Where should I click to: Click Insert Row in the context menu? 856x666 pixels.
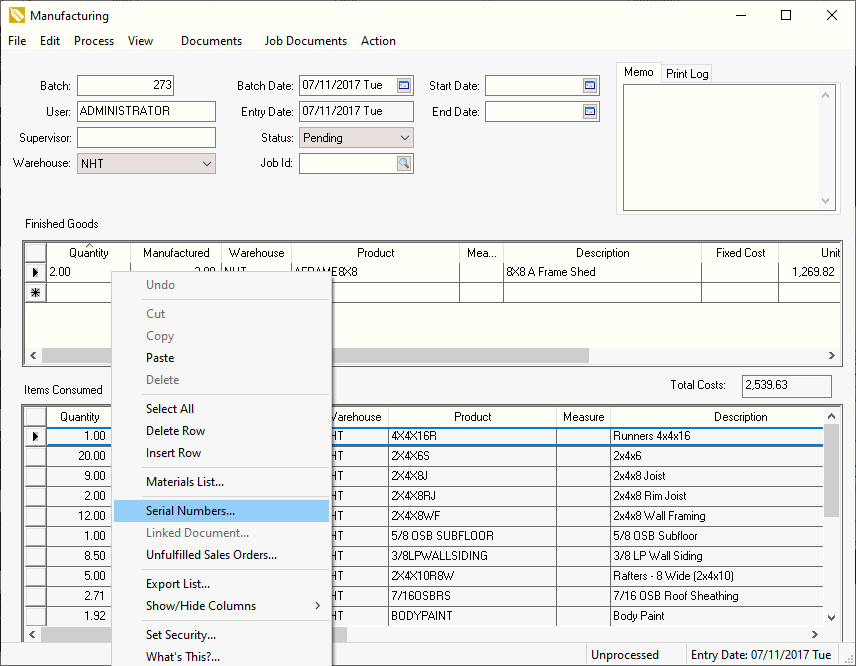(175, 453)
